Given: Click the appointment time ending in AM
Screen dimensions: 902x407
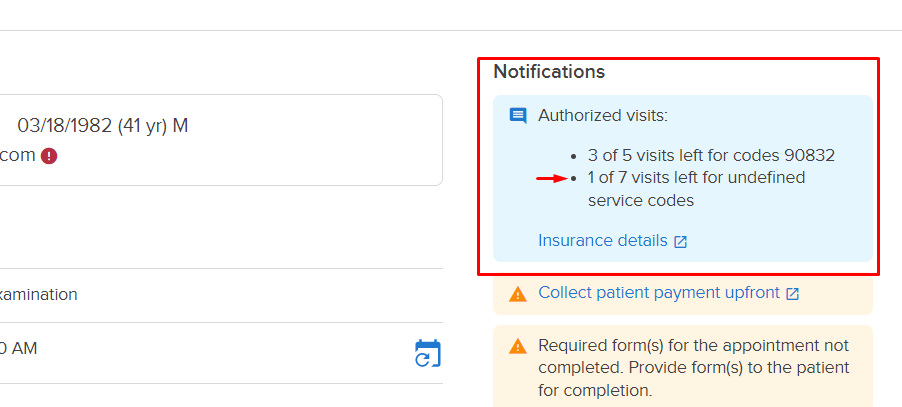Looking at the screenshot, I should pyautogui.click(x=18, y=348).
